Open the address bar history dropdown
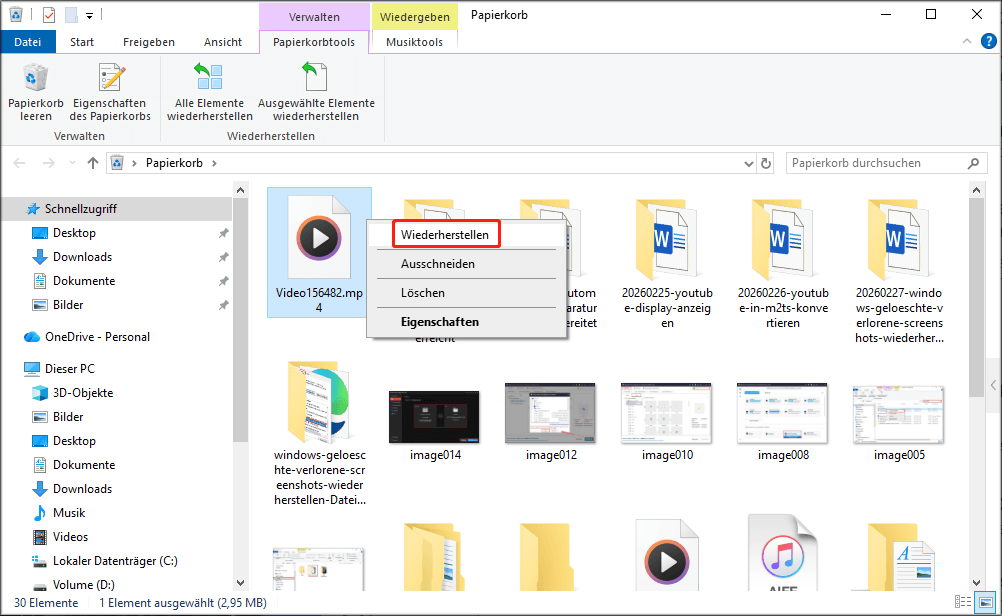1002x616 pixels. (748, 162)
